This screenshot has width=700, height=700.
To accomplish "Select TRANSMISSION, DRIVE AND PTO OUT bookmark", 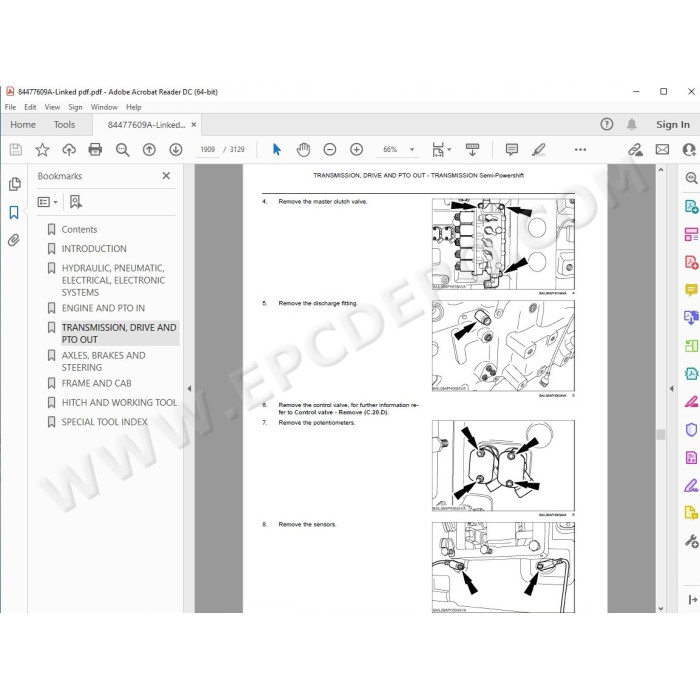I will [x=119, y=333].
